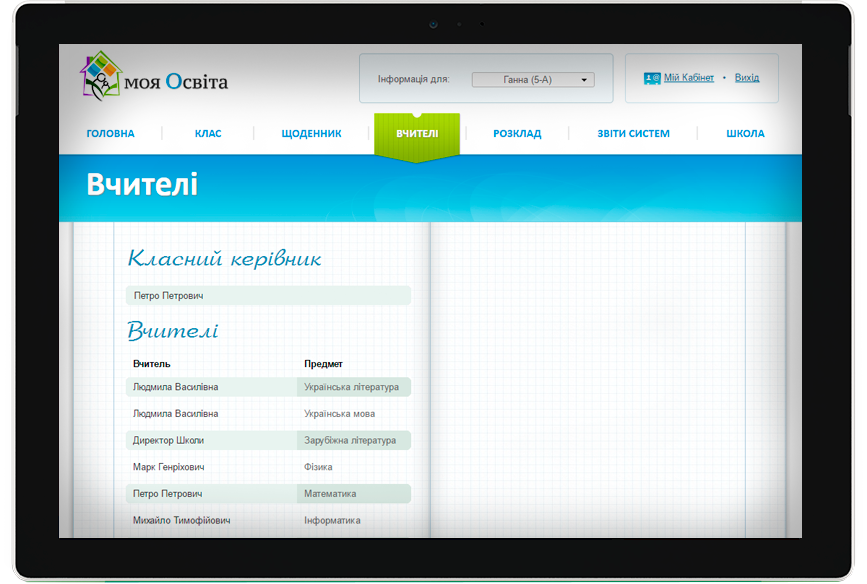The image size is (867, 584).
Task: Select class teacher row Петро Петрович
Action: click(268, 295)
